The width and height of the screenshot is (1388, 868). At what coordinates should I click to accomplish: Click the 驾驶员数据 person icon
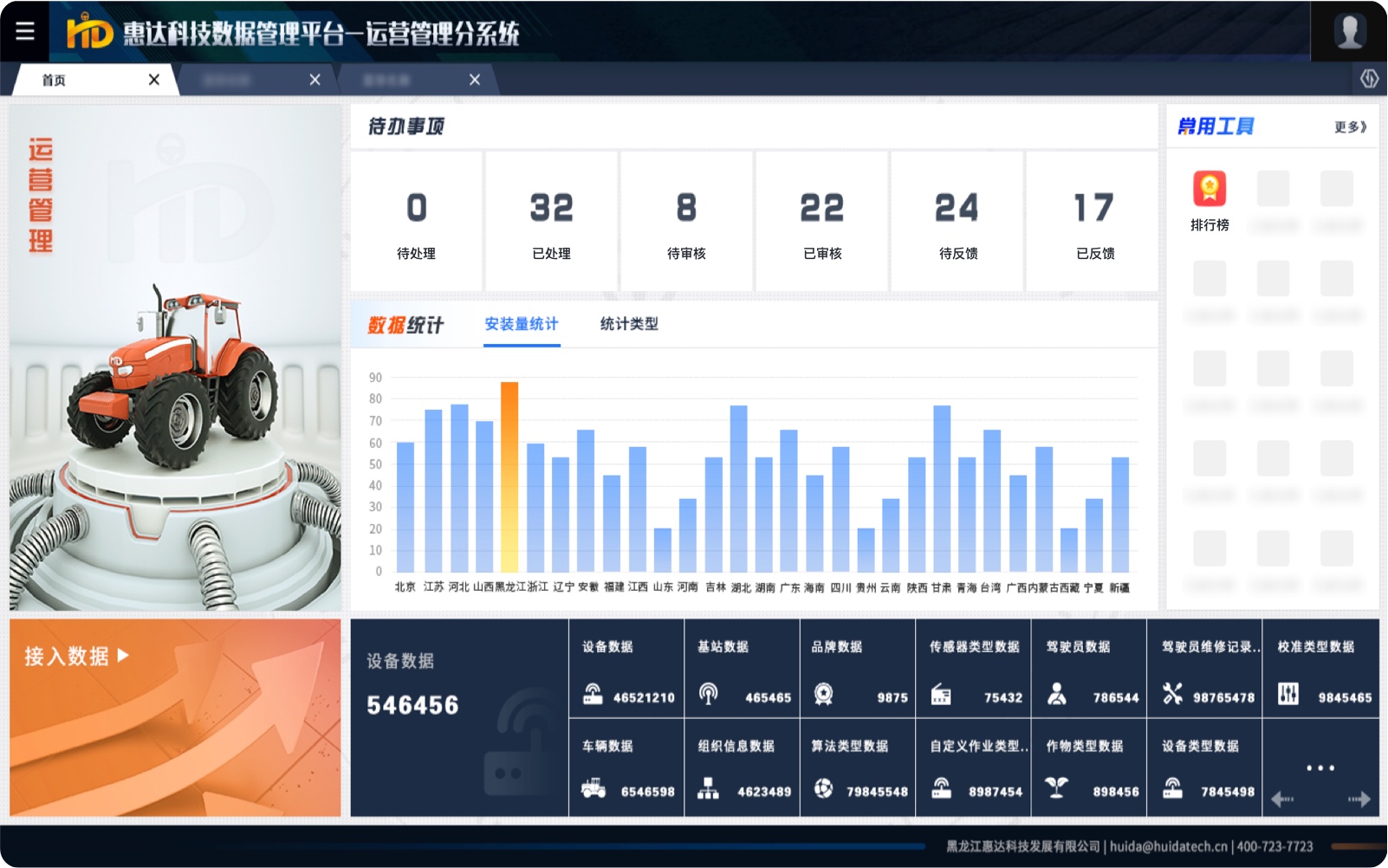1056,694
